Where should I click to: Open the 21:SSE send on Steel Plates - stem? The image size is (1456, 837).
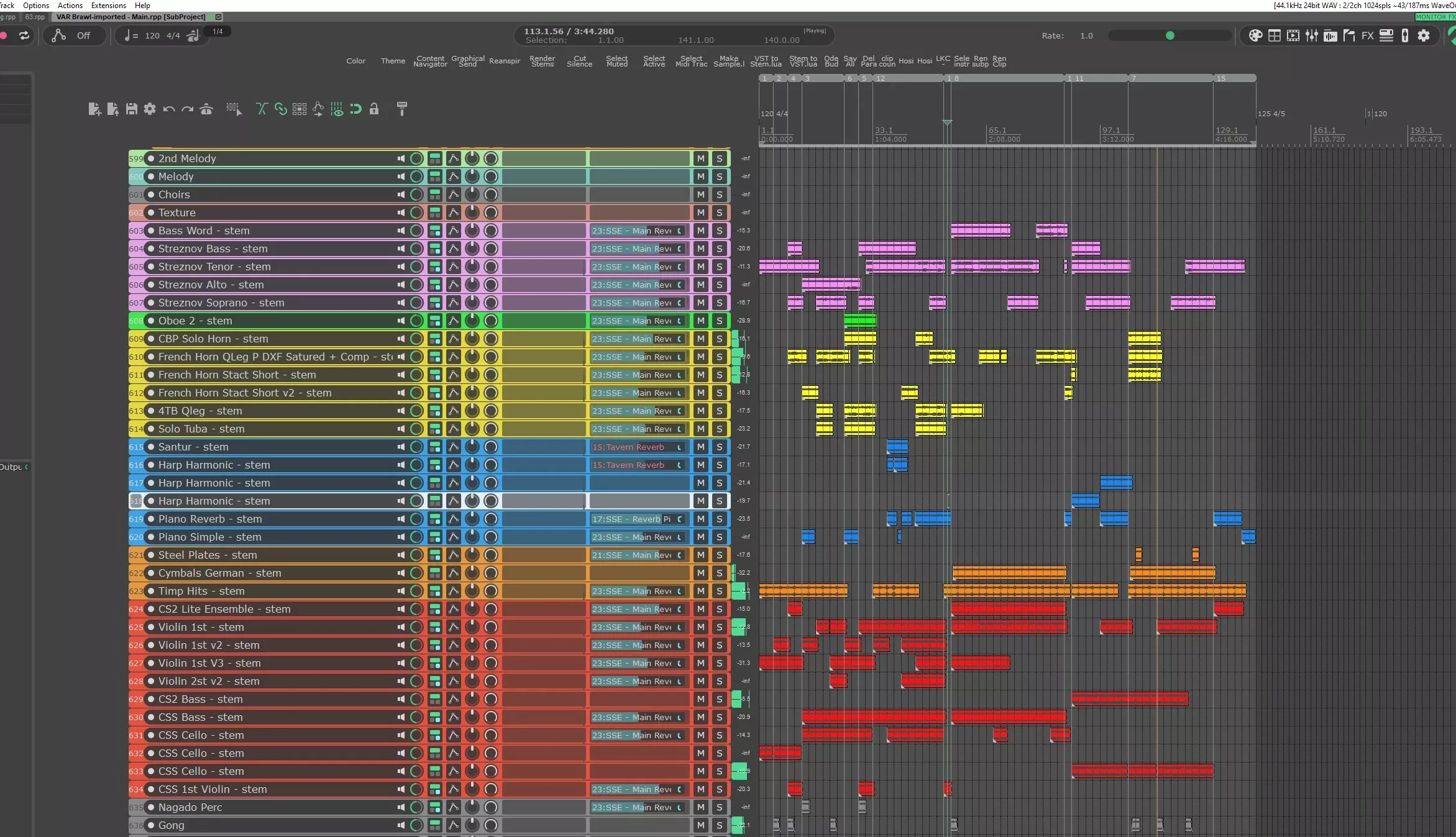coord(638,555)
